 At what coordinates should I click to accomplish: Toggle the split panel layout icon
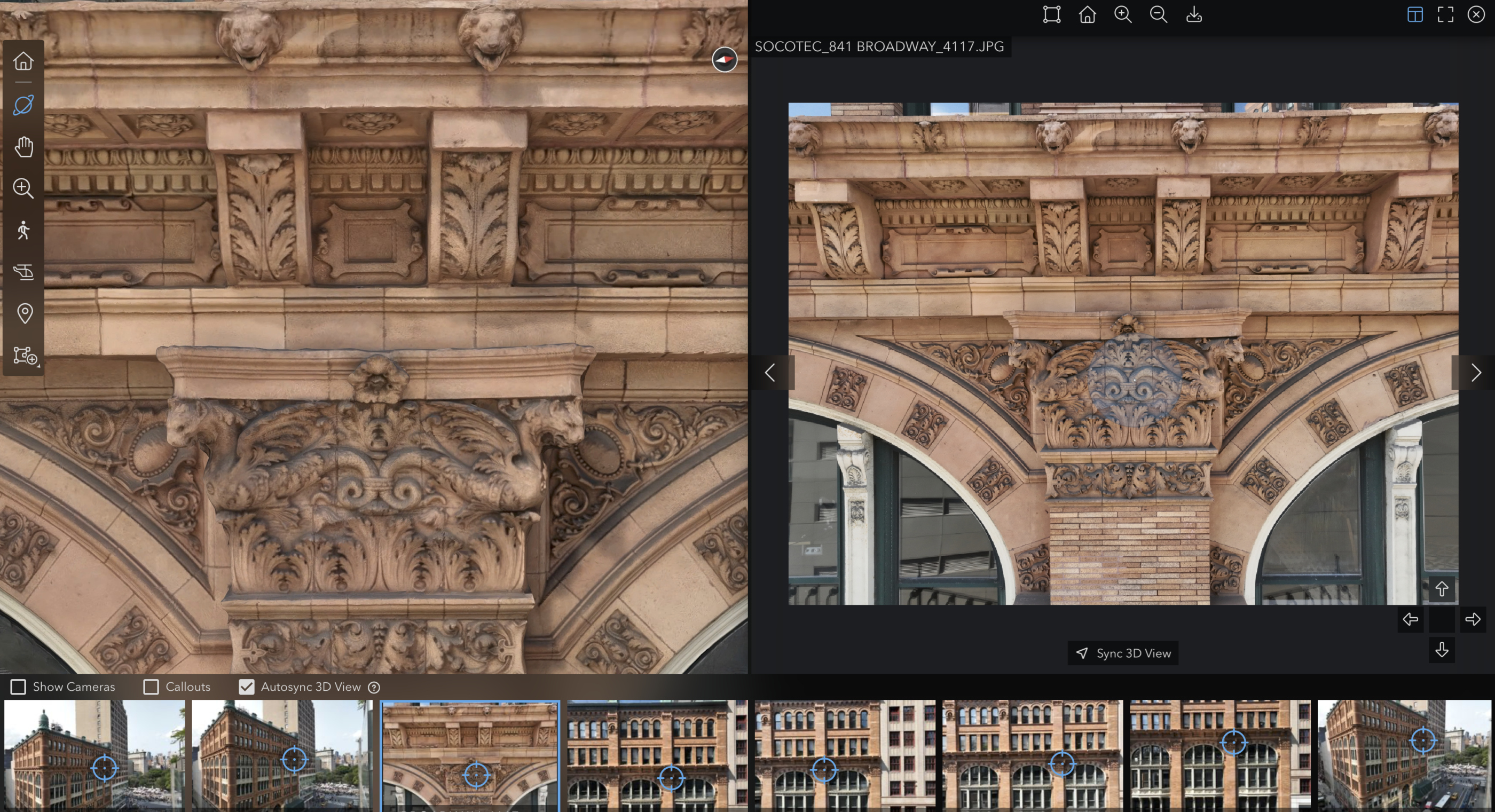[x=1415, y=14]
